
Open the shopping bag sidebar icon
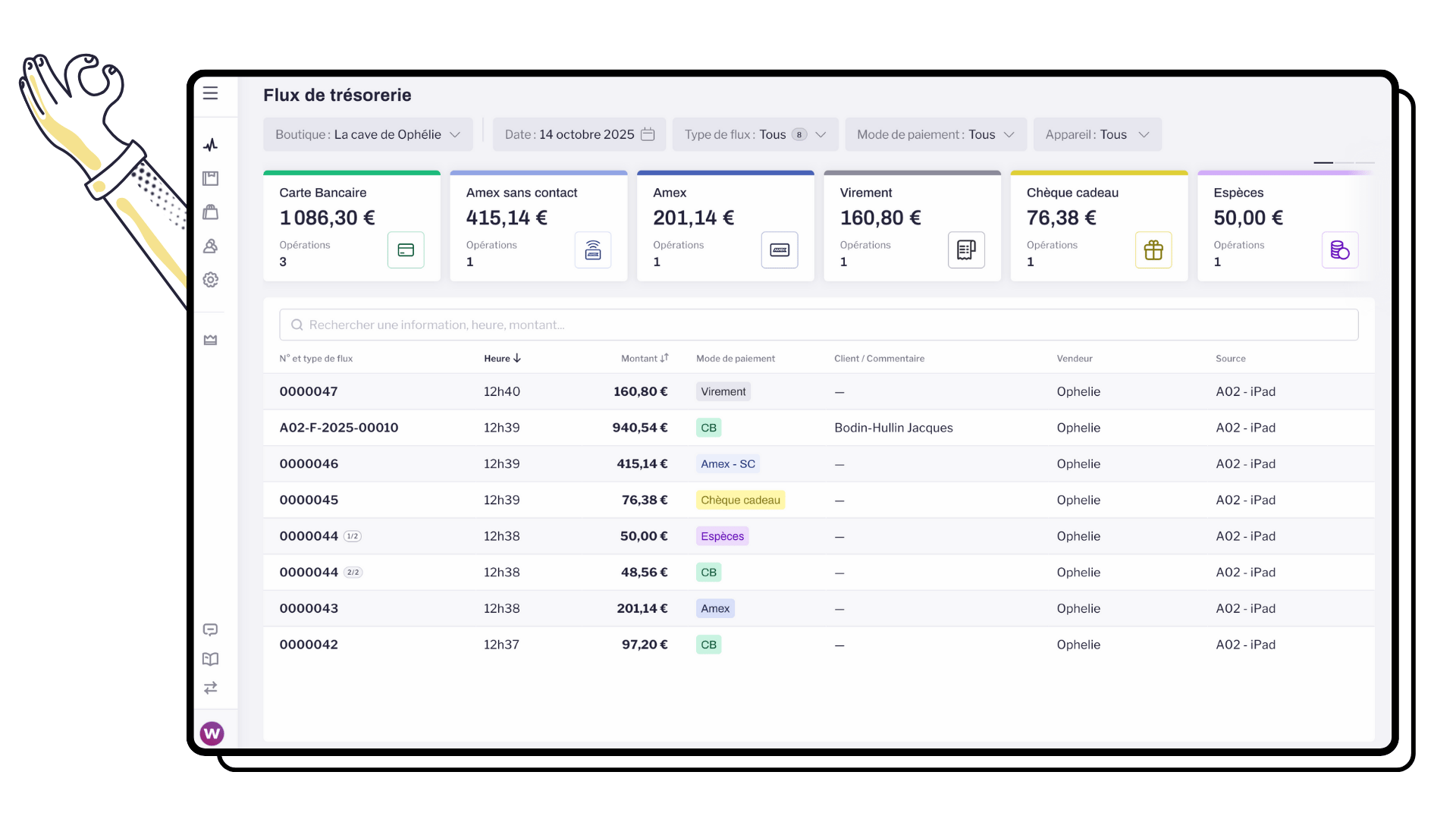210,212
